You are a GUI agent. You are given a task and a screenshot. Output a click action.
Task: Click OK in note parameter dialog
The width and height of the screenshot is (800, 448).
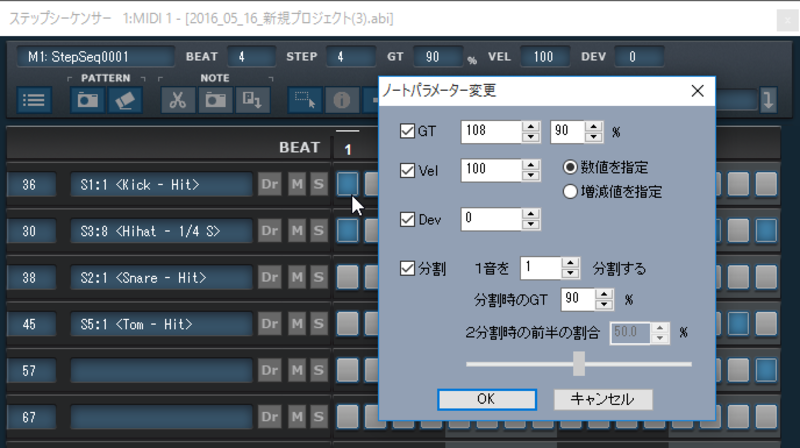pyautogui.click(x=487, y=399)
